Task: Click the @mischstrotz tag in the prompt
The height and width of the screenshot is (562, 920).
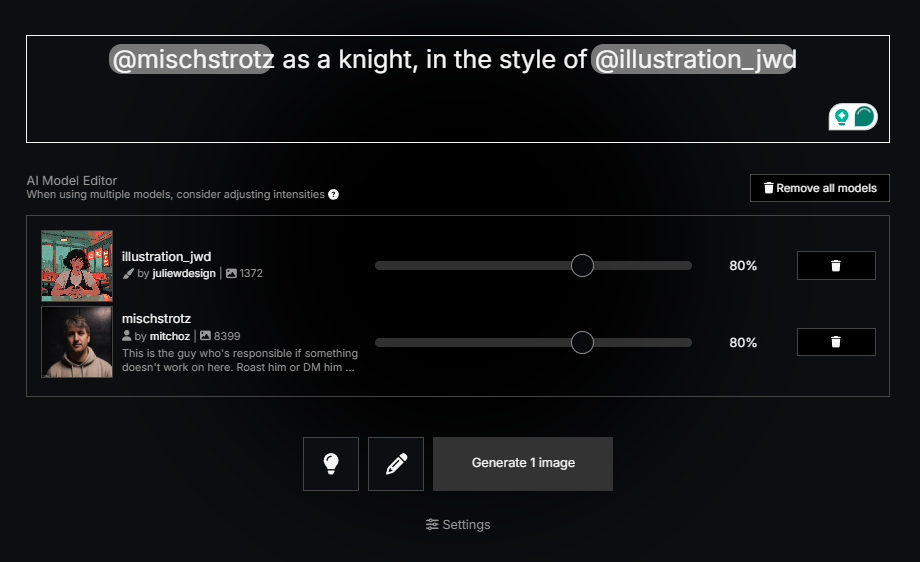Action: pyautogui.click(x=191, y=60)
